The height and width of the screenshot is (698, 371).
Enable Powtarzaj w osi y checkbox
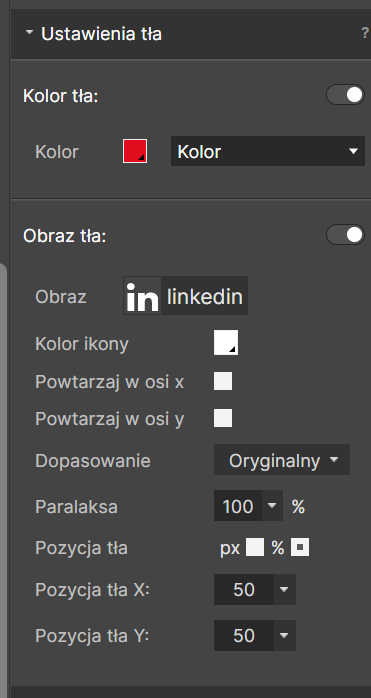(223, 418)
